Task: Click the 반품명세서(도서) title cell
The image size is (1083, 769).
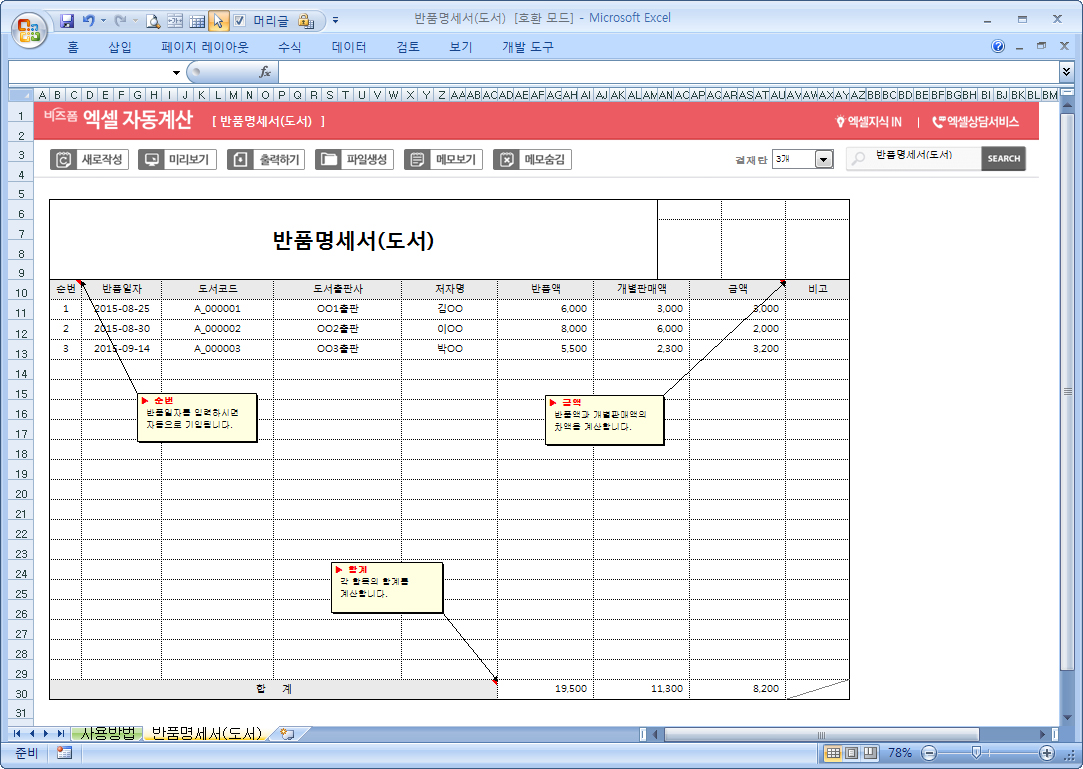Action: coord(353,240)
